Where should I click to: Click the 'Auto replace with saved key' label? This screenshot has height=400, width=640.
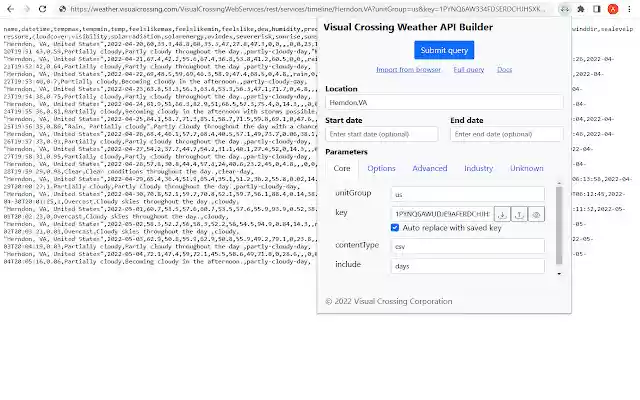point(452,228)
